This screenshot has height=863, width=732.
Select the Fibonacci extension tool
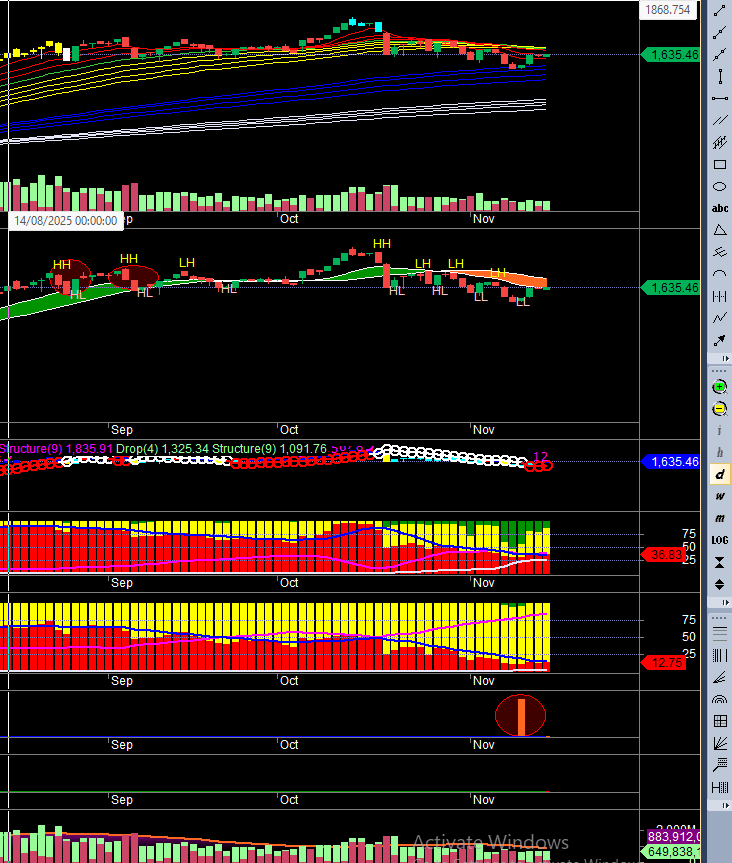tap(719, 766)
